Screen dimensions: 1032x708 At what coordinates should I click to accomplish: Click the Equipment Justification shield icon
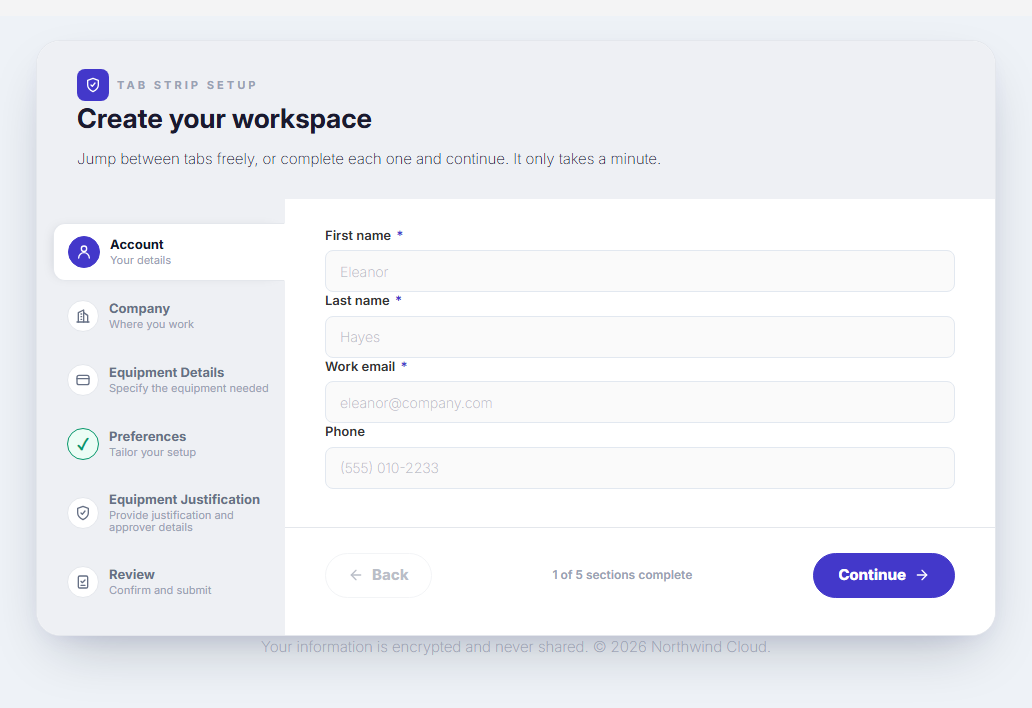coord(83,513)
